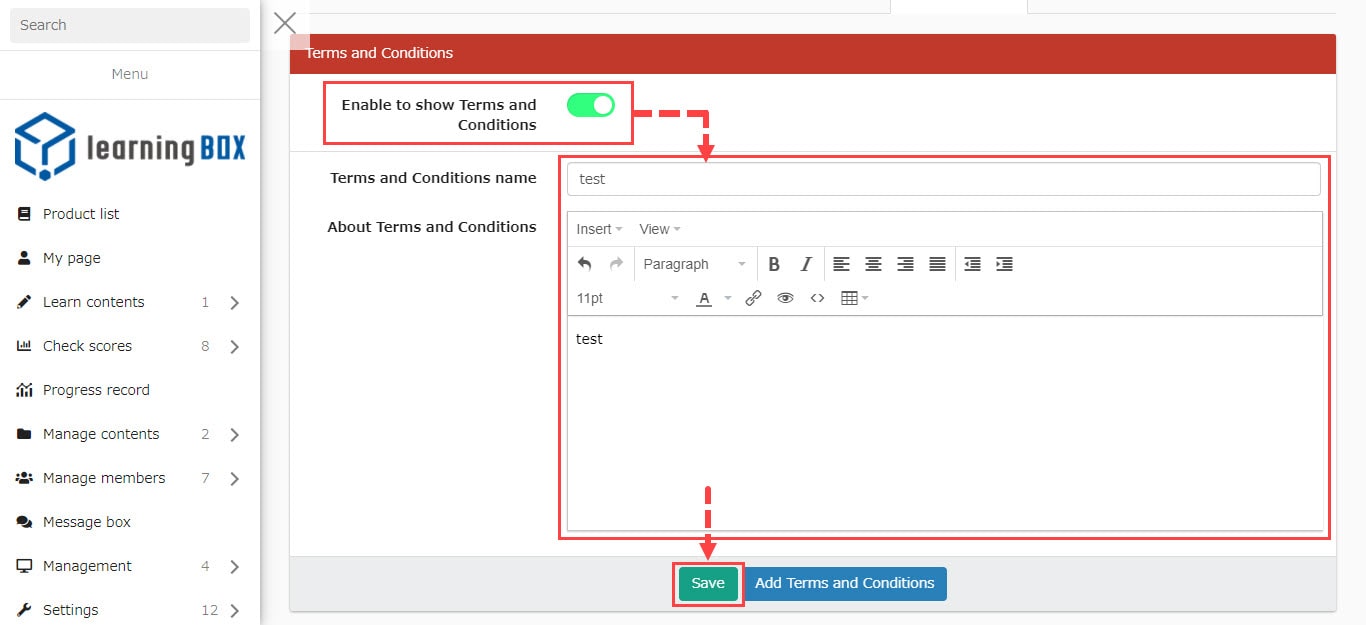This screenshot has height=625, width=1366.
Task: Open the 11pt font size dropdown
Action: (627, 298)
